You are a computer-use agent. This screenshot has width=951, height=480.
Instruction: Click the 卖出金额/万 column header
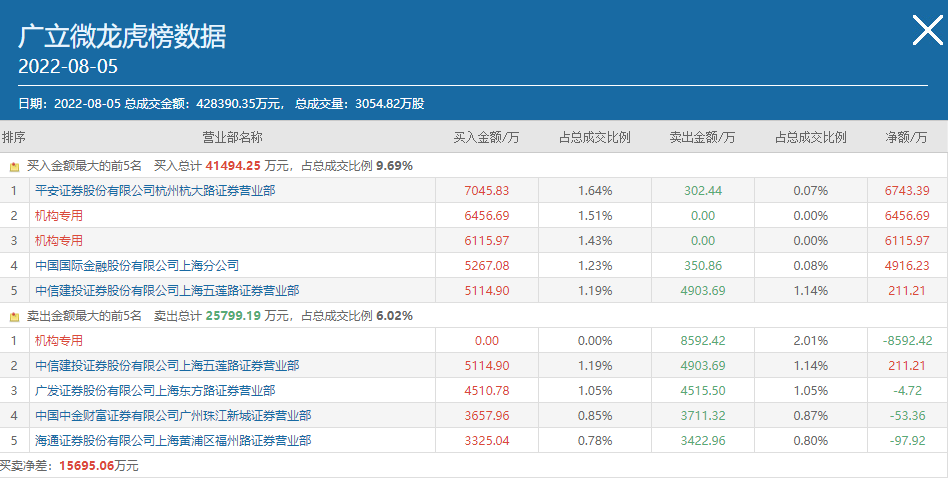coord(702,137)
